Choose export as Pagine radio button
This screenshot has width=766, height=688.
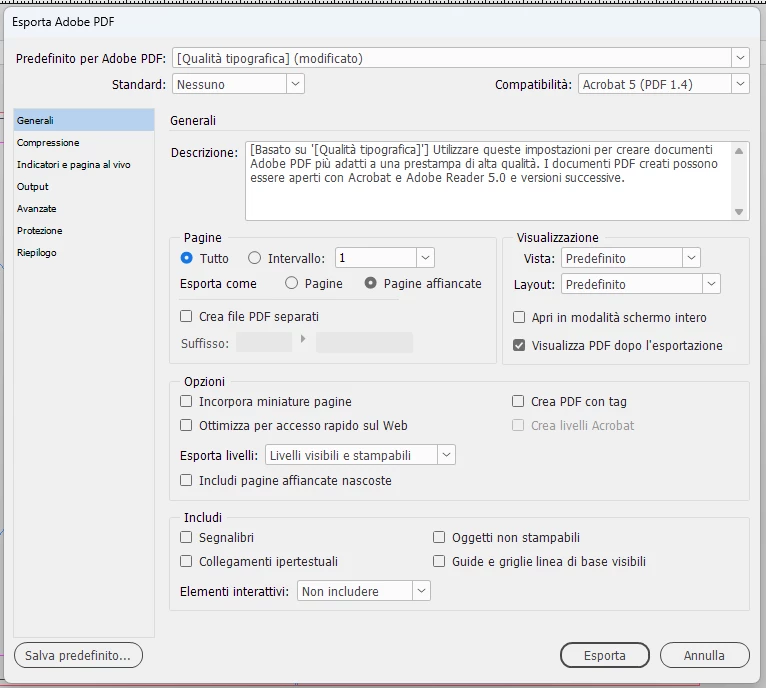(291, 283)
